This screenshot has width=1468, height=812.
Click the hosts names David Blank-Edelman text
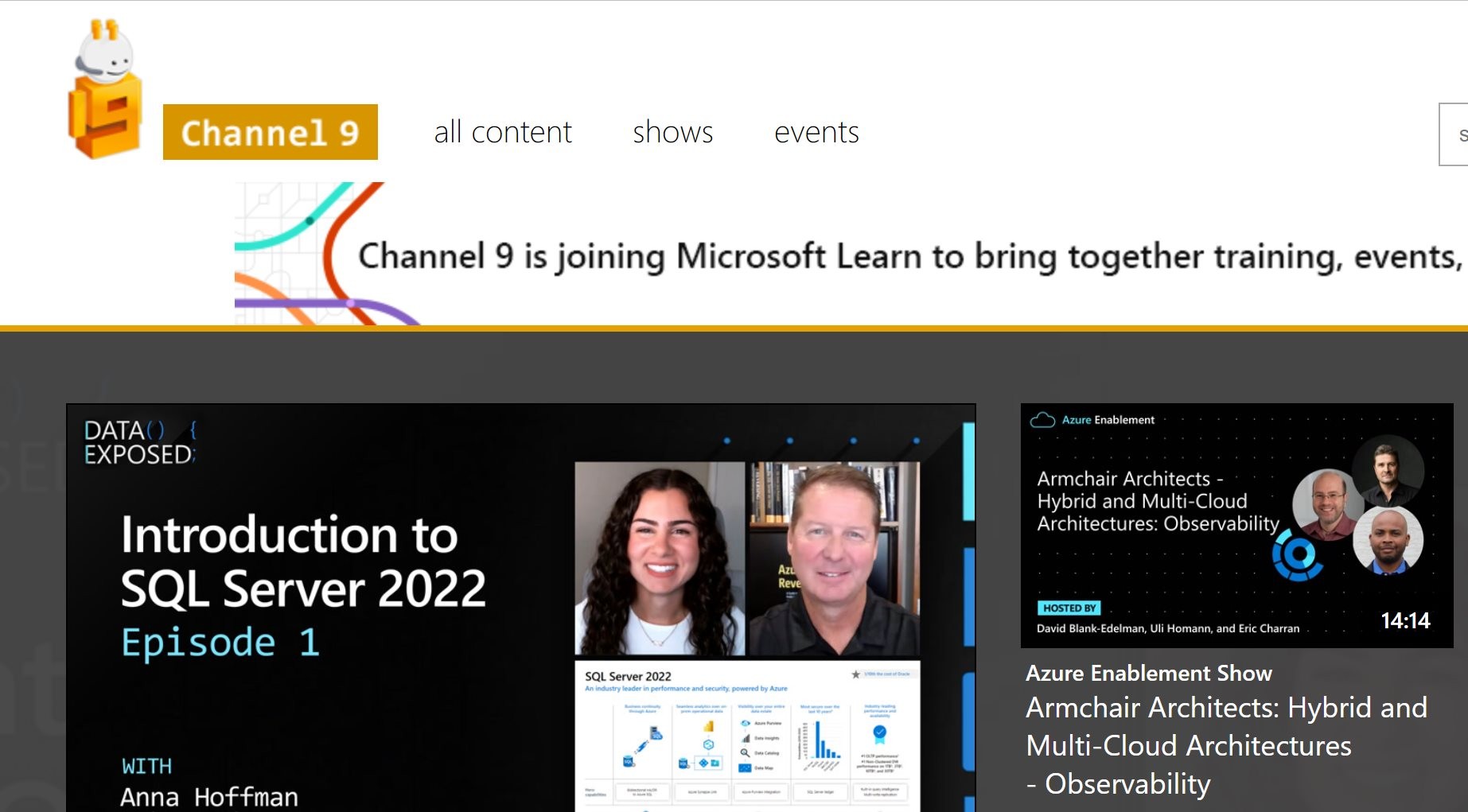point(1167,628)
